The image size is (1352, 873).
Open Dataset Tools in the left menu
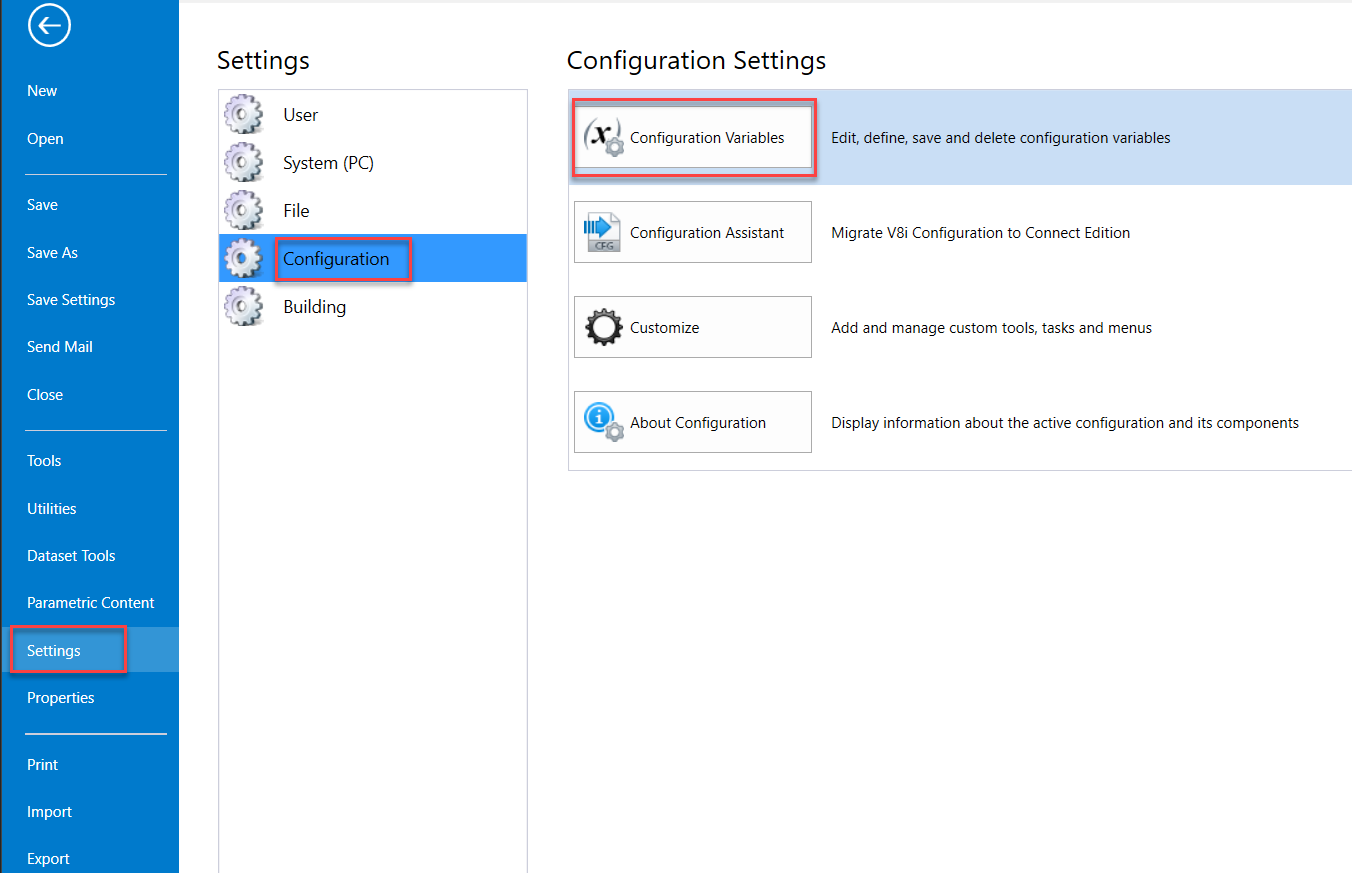tap(71, 556)
